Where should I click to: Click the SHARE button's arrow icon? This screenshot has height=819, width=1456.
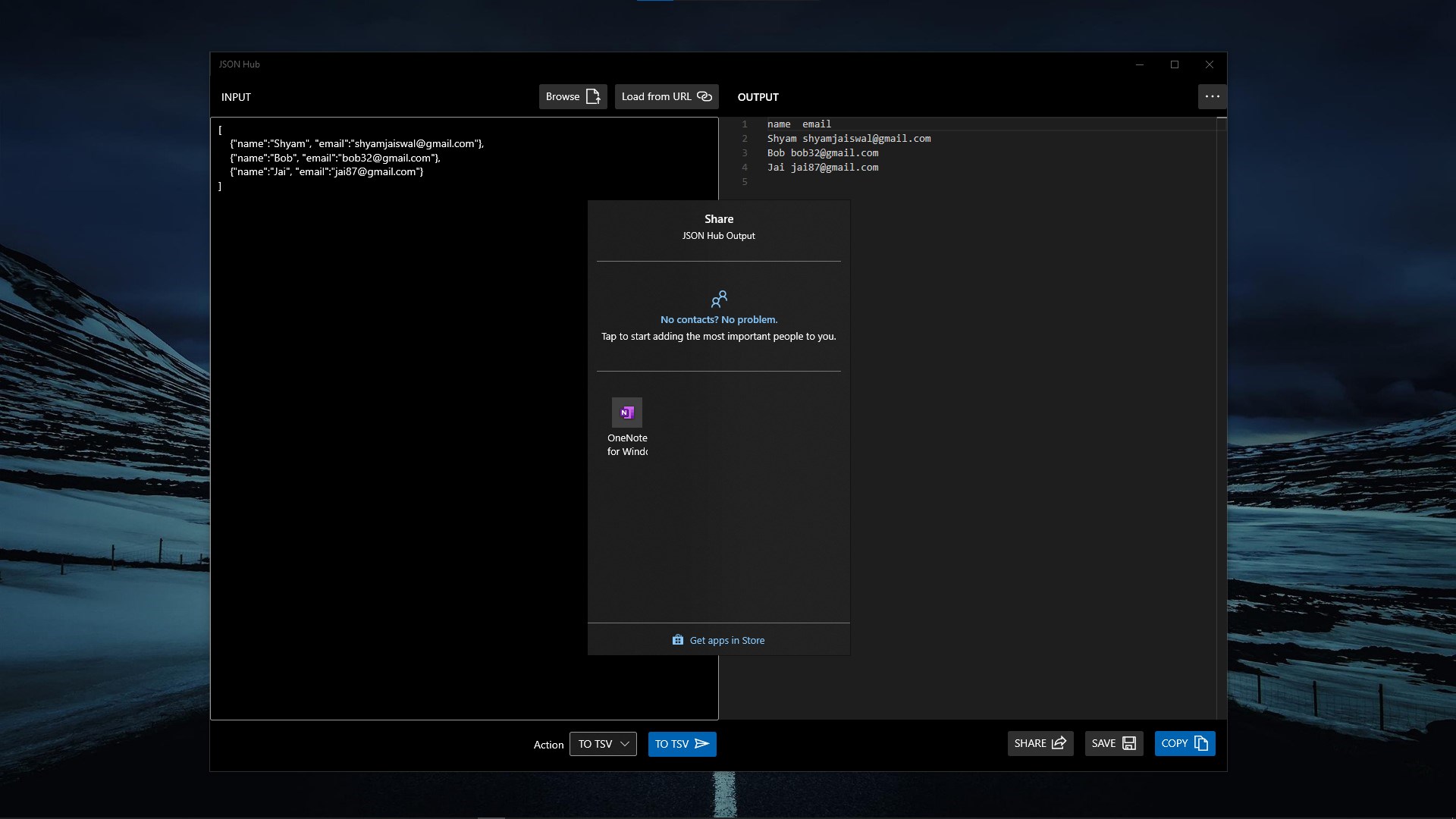point(1059,743)
